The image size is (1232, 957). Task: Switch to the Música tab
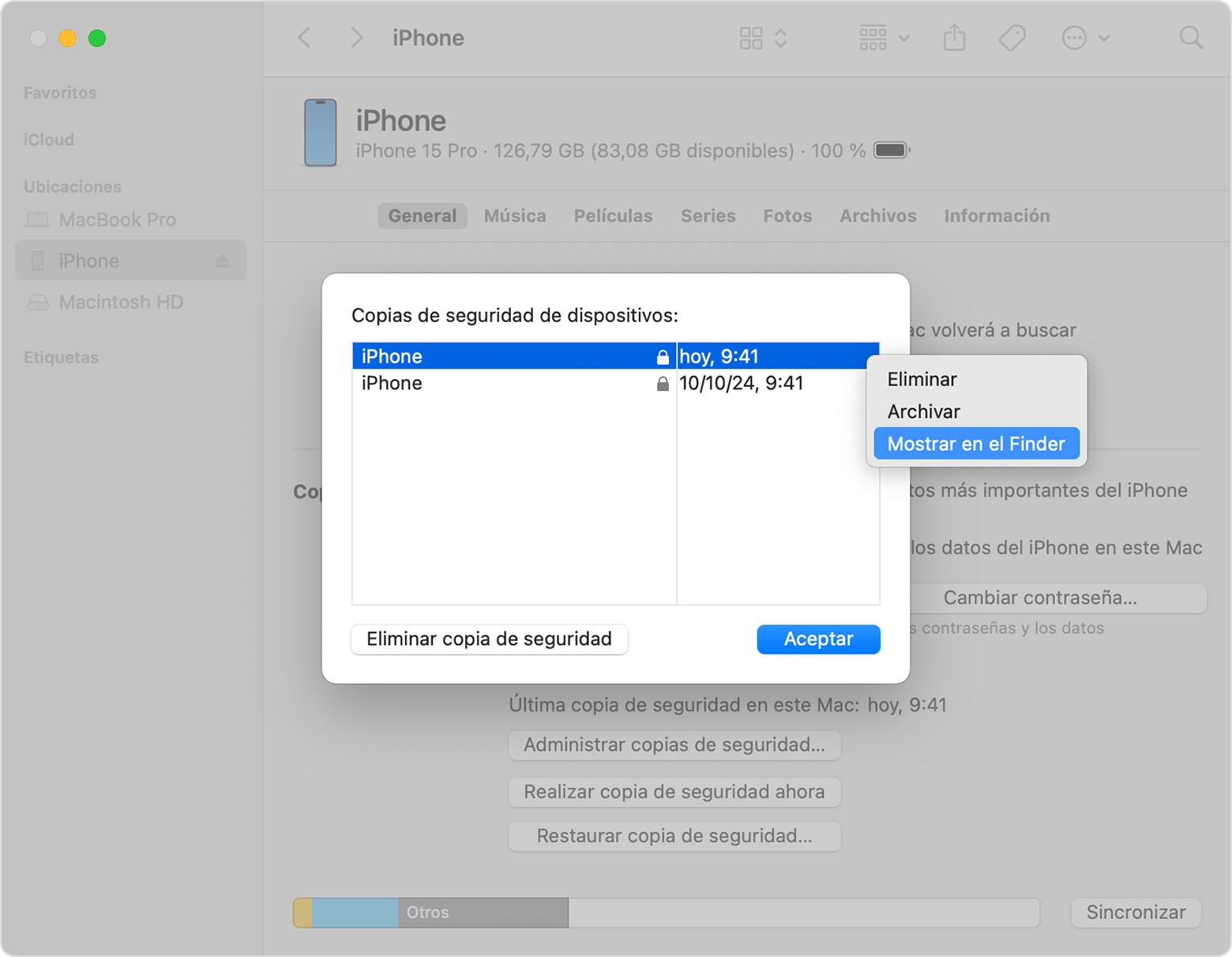pyautogui.click(x=515, y=216)
